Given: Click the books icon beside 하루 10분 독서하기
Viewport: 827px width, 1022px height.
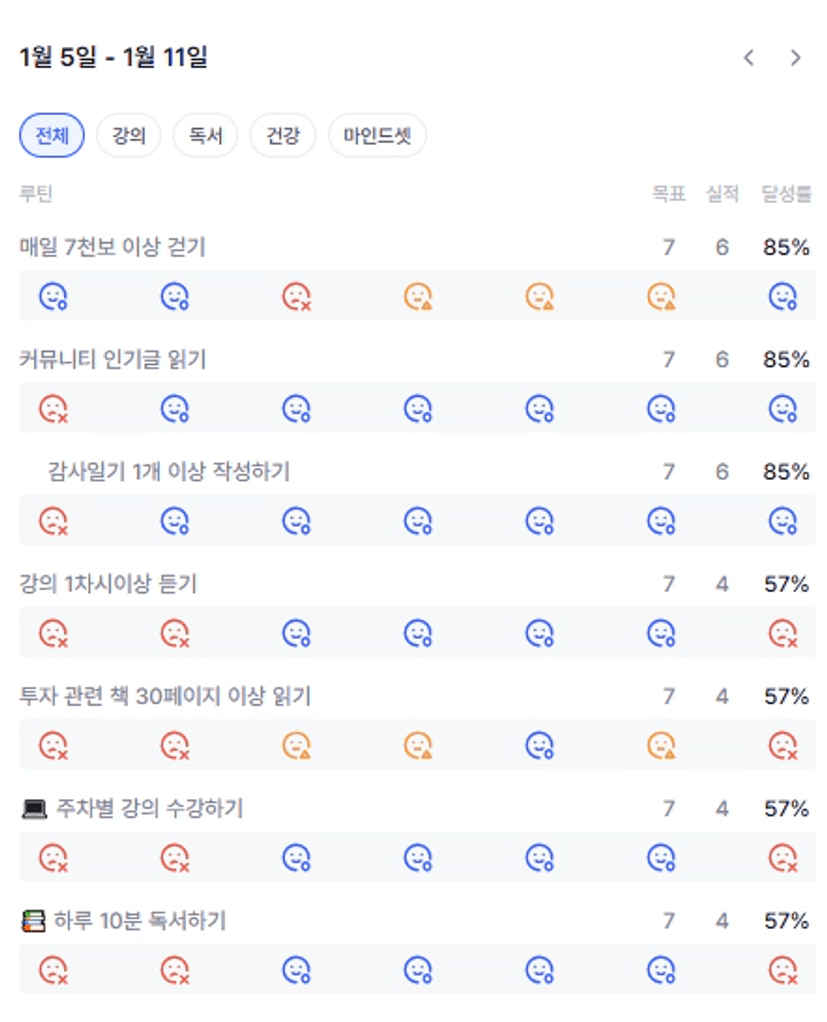Looking at the screenshot, I should tap(33, 921).
